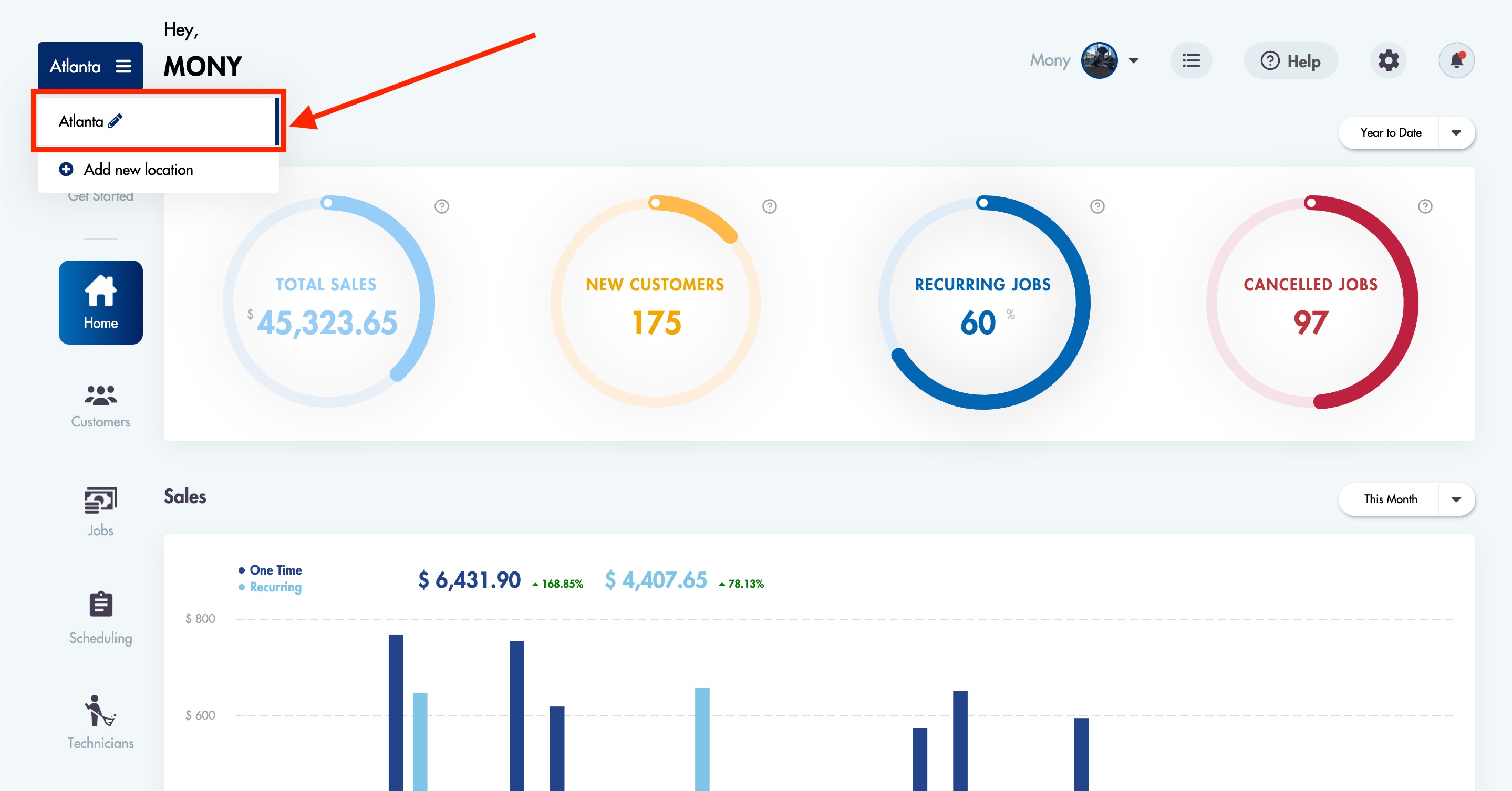Open Scheduling clipboard icon
Image resolution: width=1512 pixels, height=791 pixels.
click(x=101, y=605)
